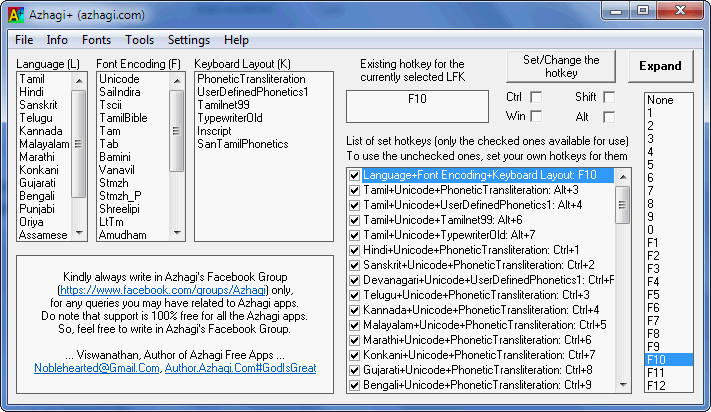This screenshot has width=711, height=412.
Task: Uncheck Bengali+Unicode+PhoneticTransliteration Ctrl+9 checkbox
Action: (x=355, y=385)
